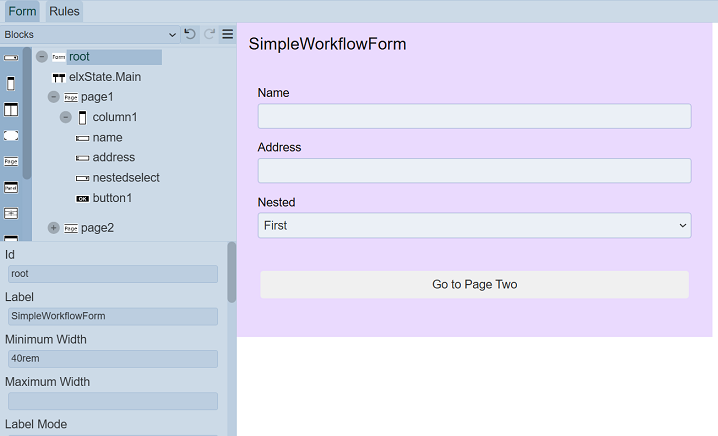Collapse the root node in tree

[x=42, y=57]
